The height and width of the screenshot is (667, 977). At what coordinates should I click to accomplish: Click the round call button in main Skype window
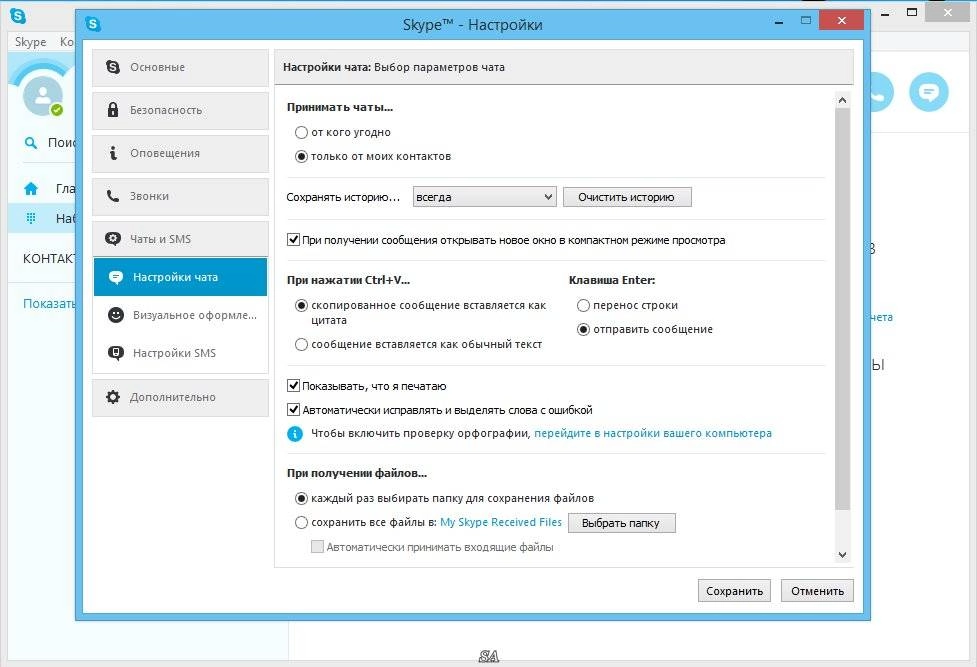pos(882,92)
